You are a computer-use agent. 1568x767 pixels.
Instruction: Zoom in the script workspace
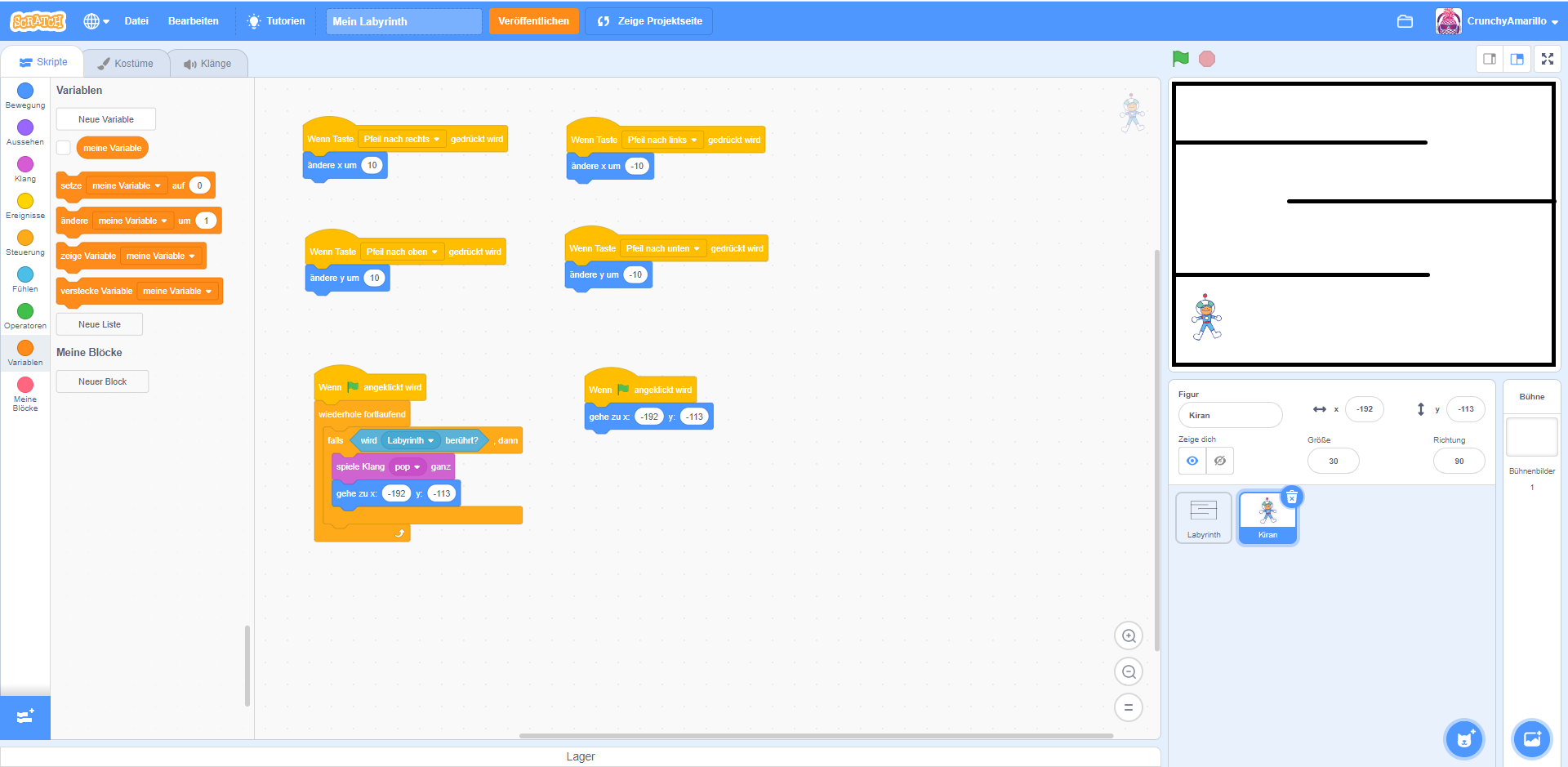tap(1129, 635)
